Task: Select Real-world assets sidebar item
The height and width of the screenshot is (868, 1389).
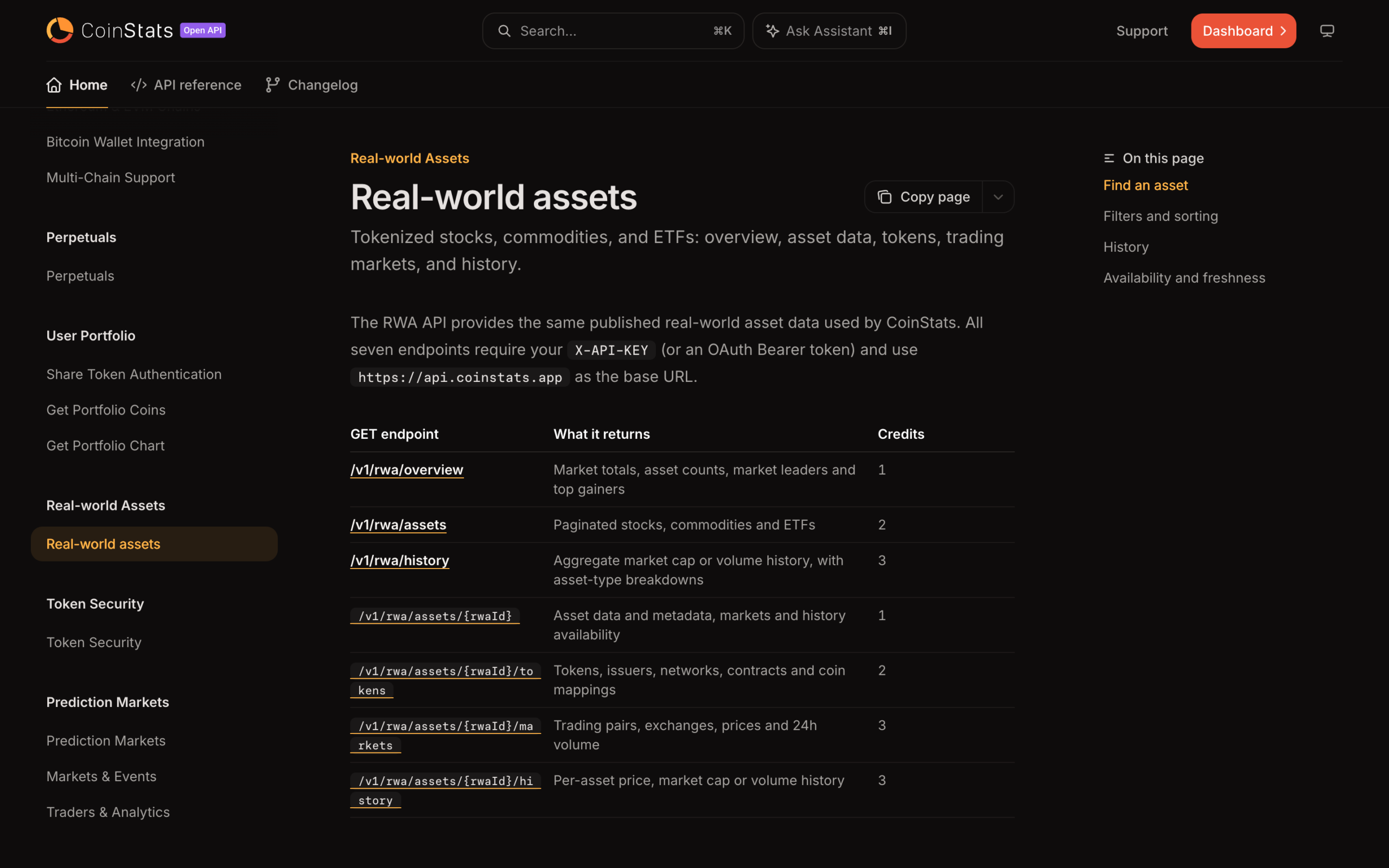Action: pyautogui.click(x=154, y=544)
